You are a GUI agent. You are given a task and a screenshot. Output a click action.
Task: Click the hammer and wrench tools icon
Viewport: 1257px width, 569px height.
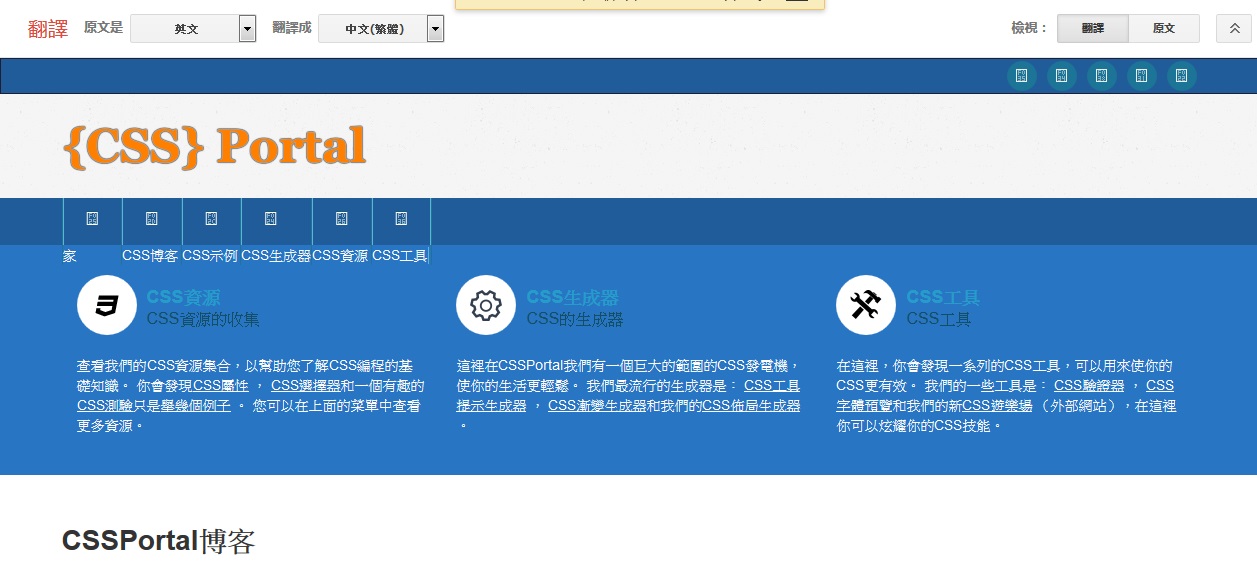tap(866, 305)
